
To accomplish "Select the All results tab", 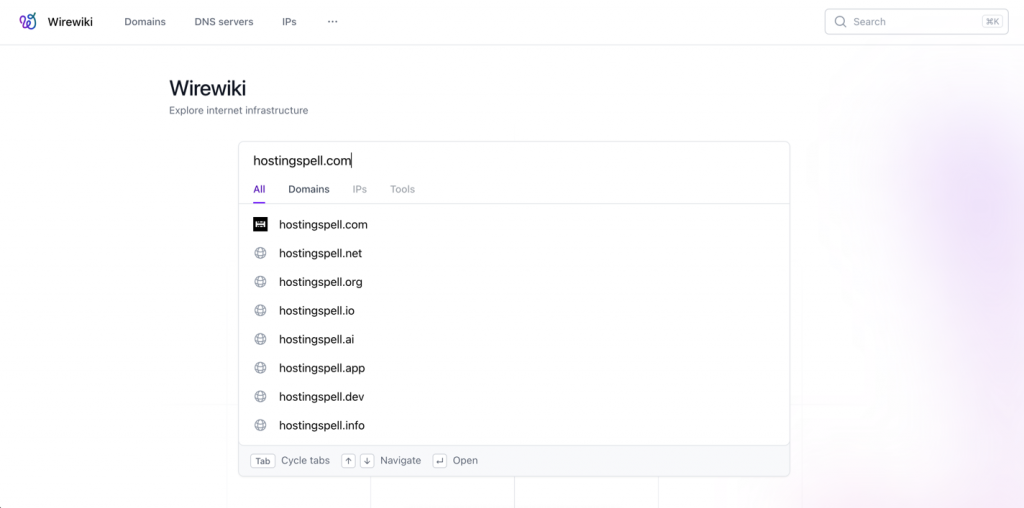I will [x=259, y=189].
